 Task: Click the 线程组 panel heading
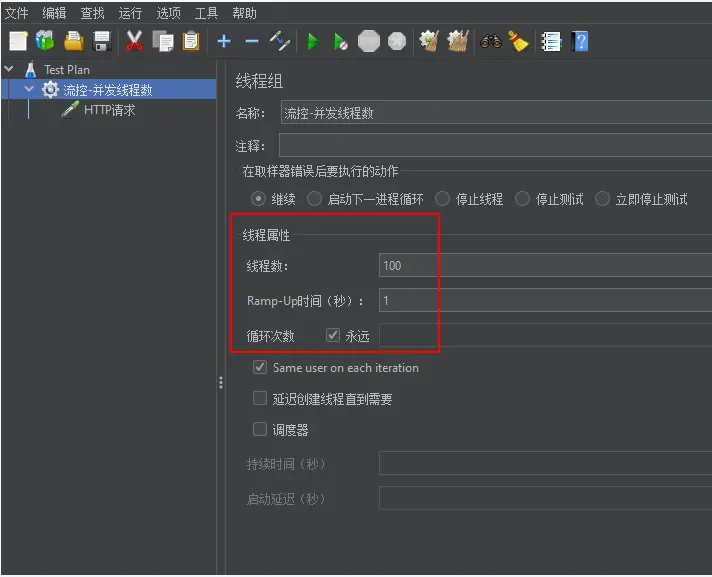coord(259,81)
